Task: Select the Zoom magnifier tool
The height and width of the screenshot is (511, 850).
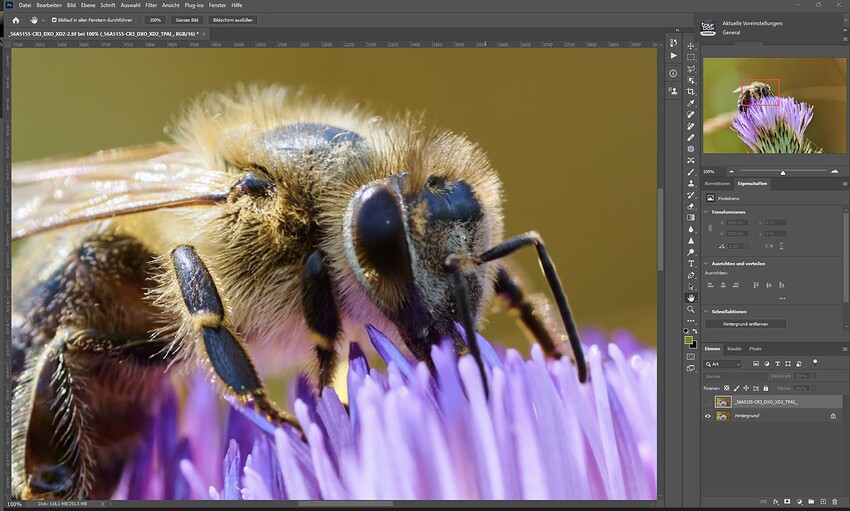Action: coord(691,309)
